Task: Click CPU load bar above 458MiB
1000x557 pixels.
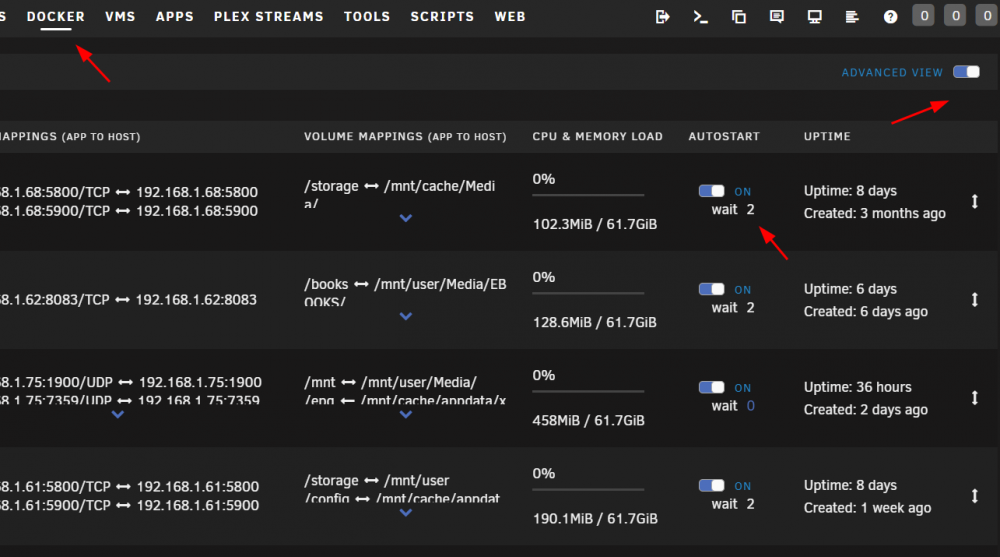Action: [x=588, y=392]
